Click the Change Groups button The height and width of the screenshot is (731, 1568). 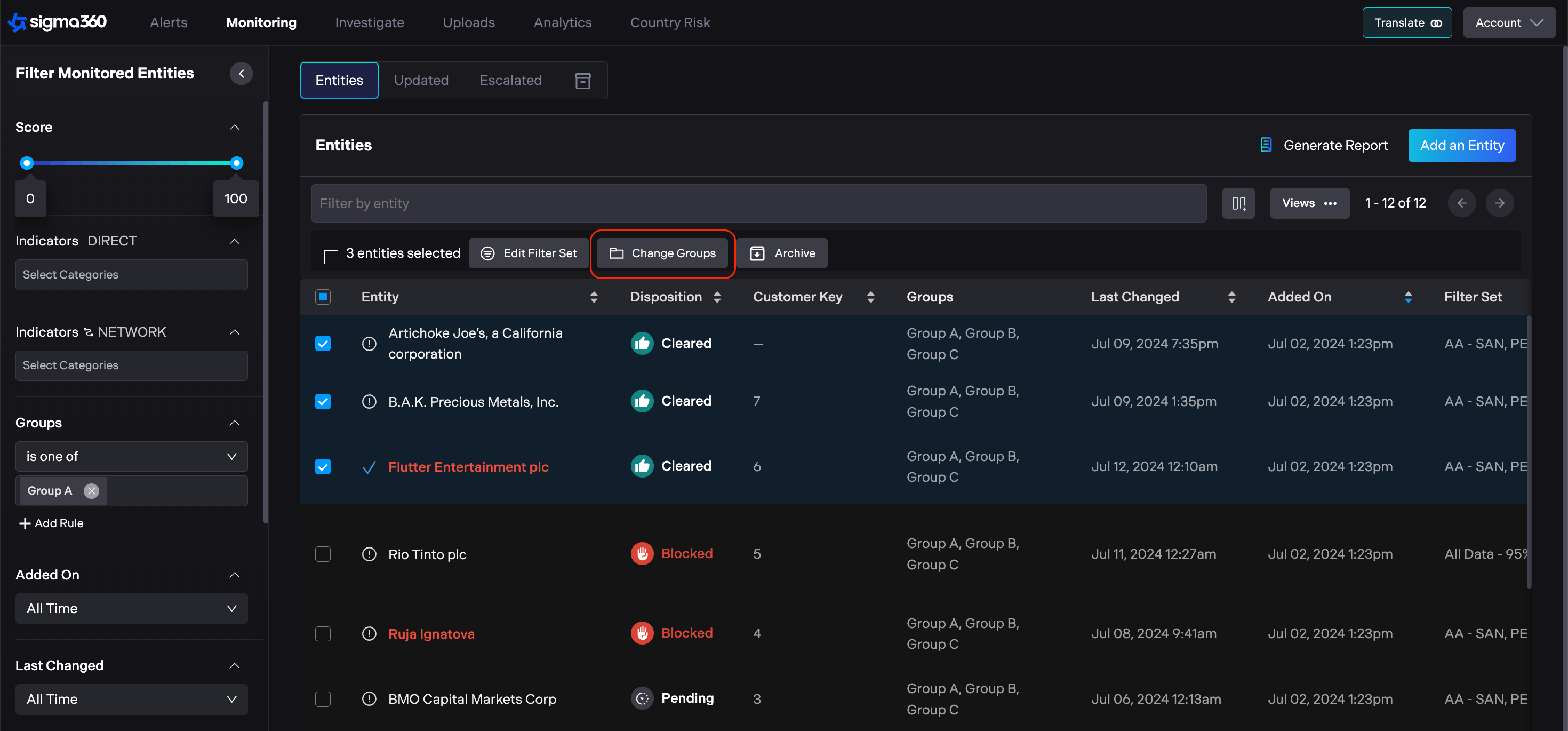pos(662,253)
